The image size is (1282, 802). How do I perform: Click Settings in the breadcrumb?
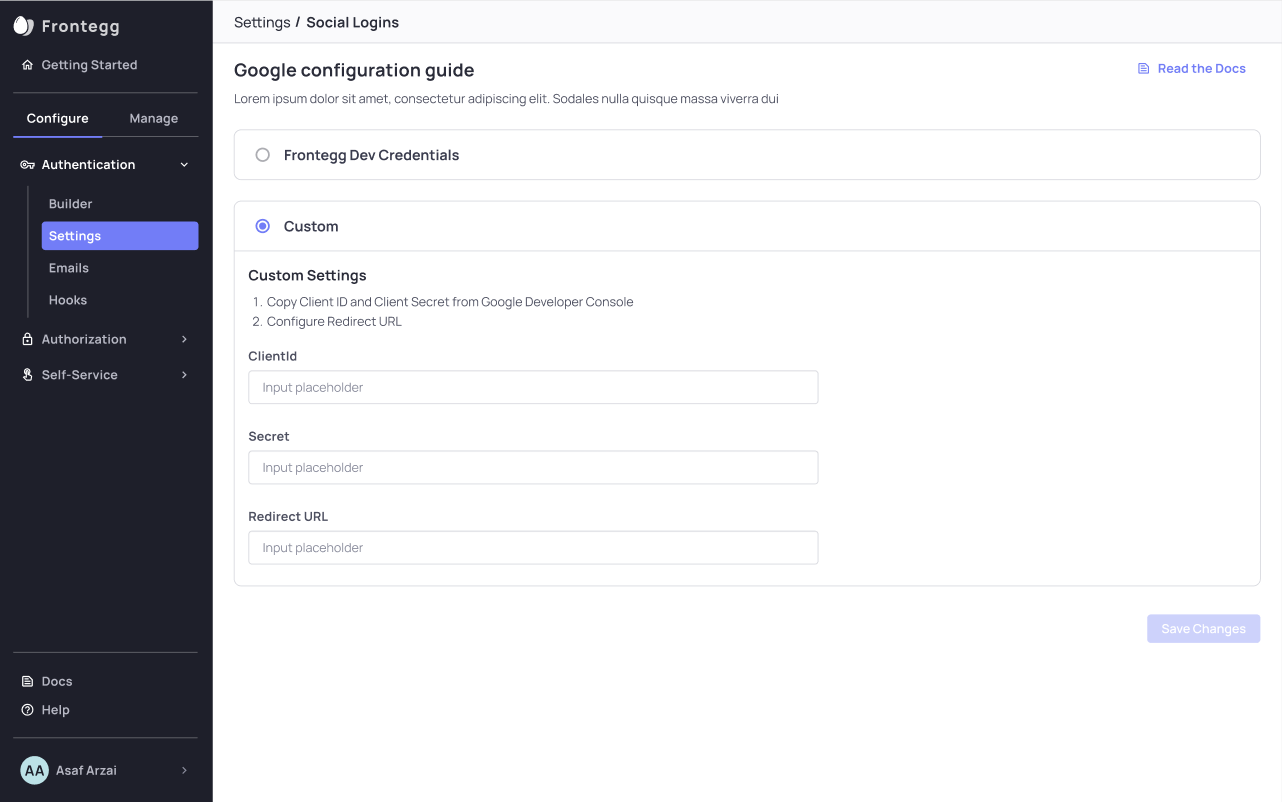[262, 22]
